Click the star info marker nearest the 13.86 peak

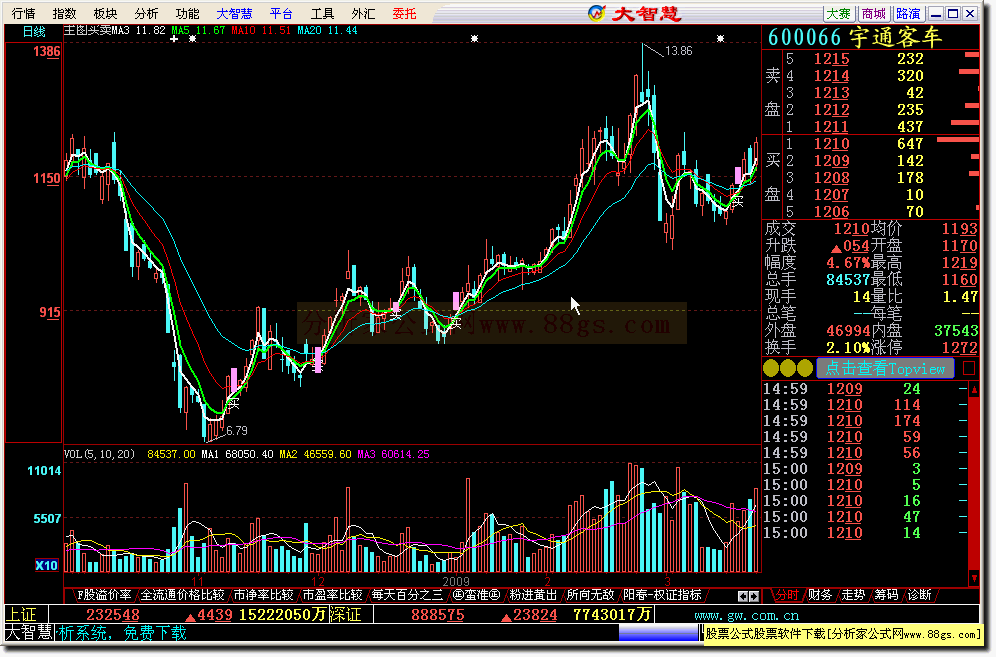pos(720,39)
